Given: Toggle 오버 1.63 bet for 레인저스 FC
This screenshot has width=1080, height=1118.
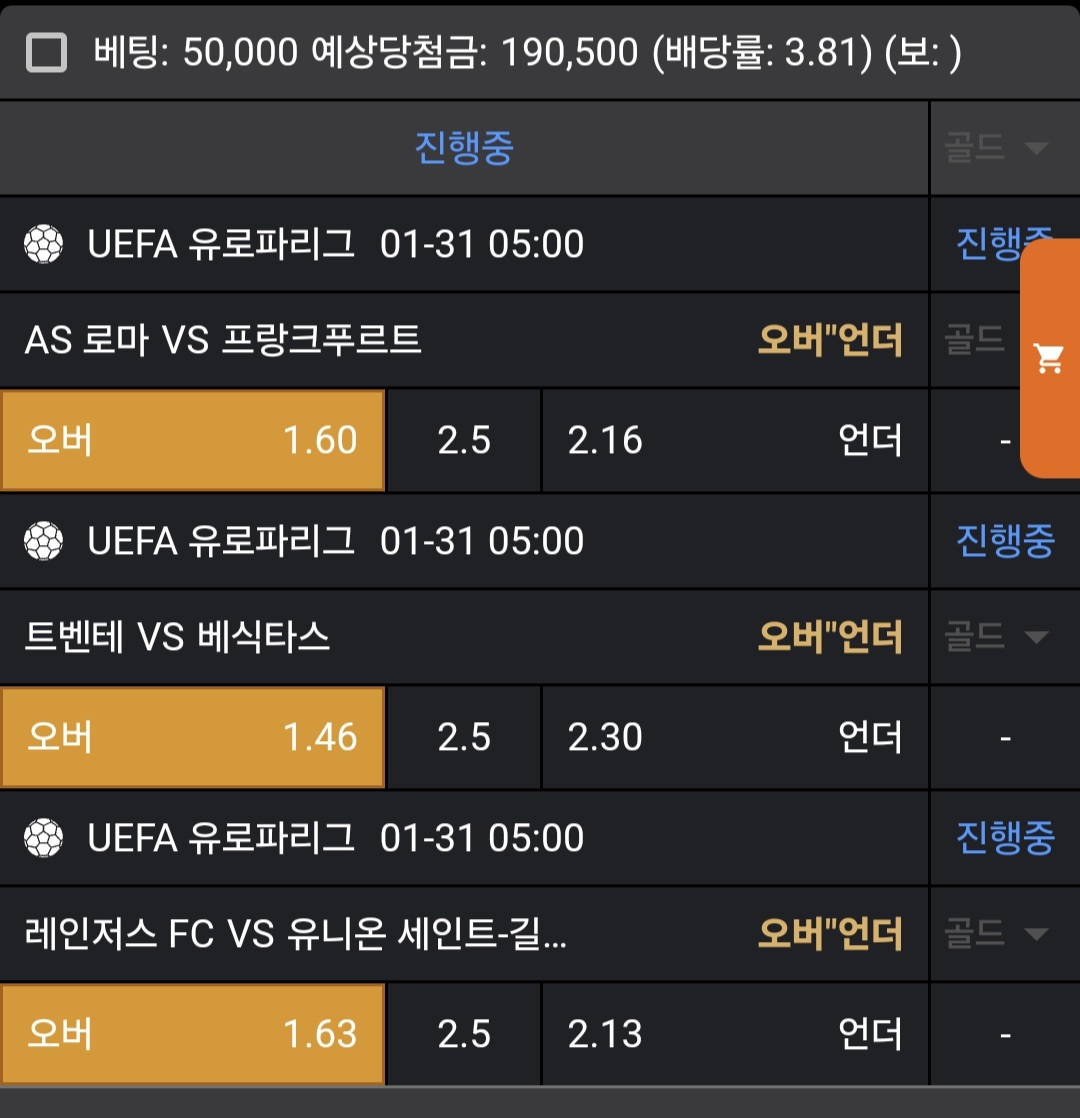Looking at the screenshot, I should pyautogui.click(x=192, y=1034).
